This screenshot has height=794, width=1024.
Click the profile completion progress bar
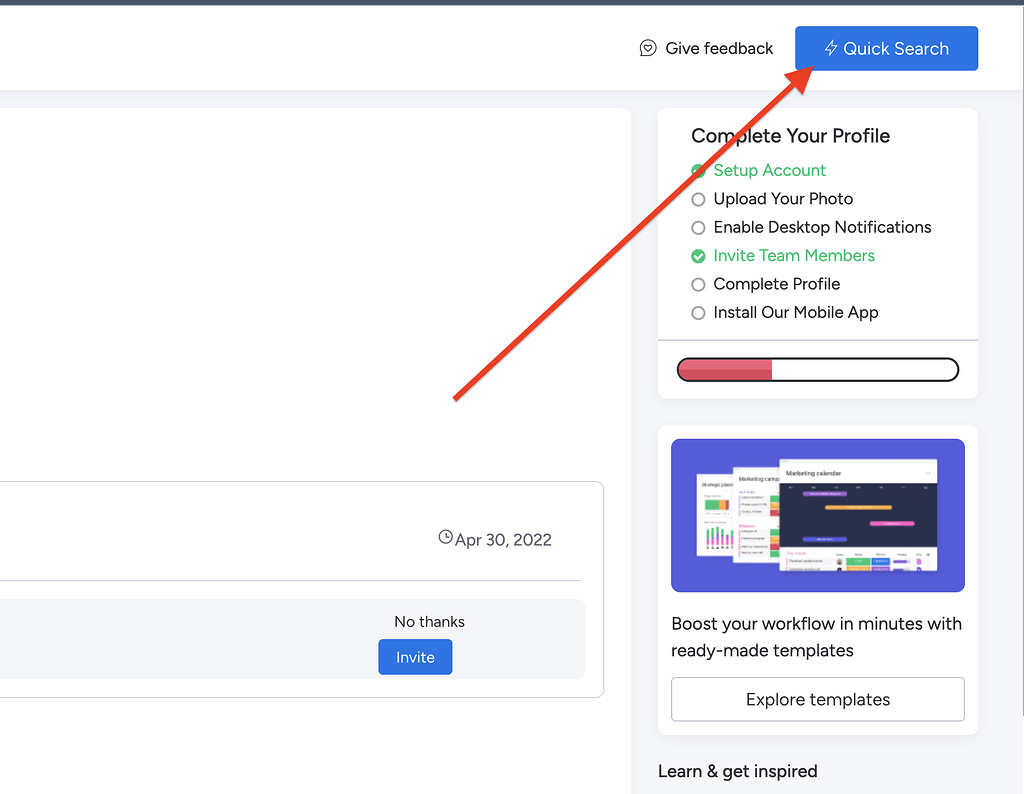click(817, 369)
